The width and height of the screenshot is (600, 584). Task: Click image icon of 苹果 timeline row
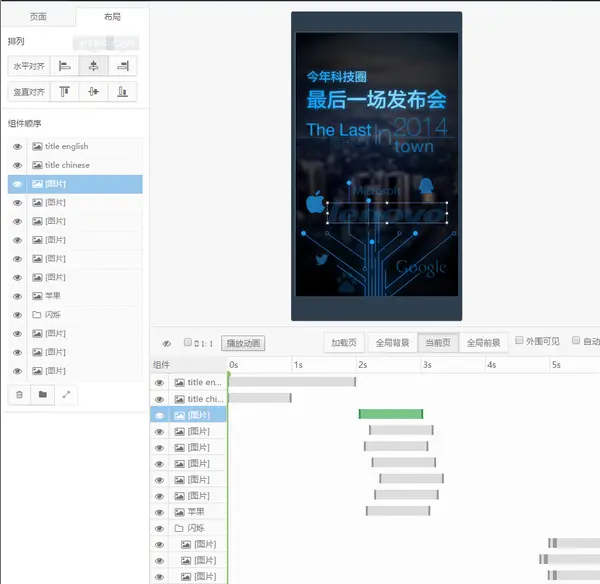179,512
